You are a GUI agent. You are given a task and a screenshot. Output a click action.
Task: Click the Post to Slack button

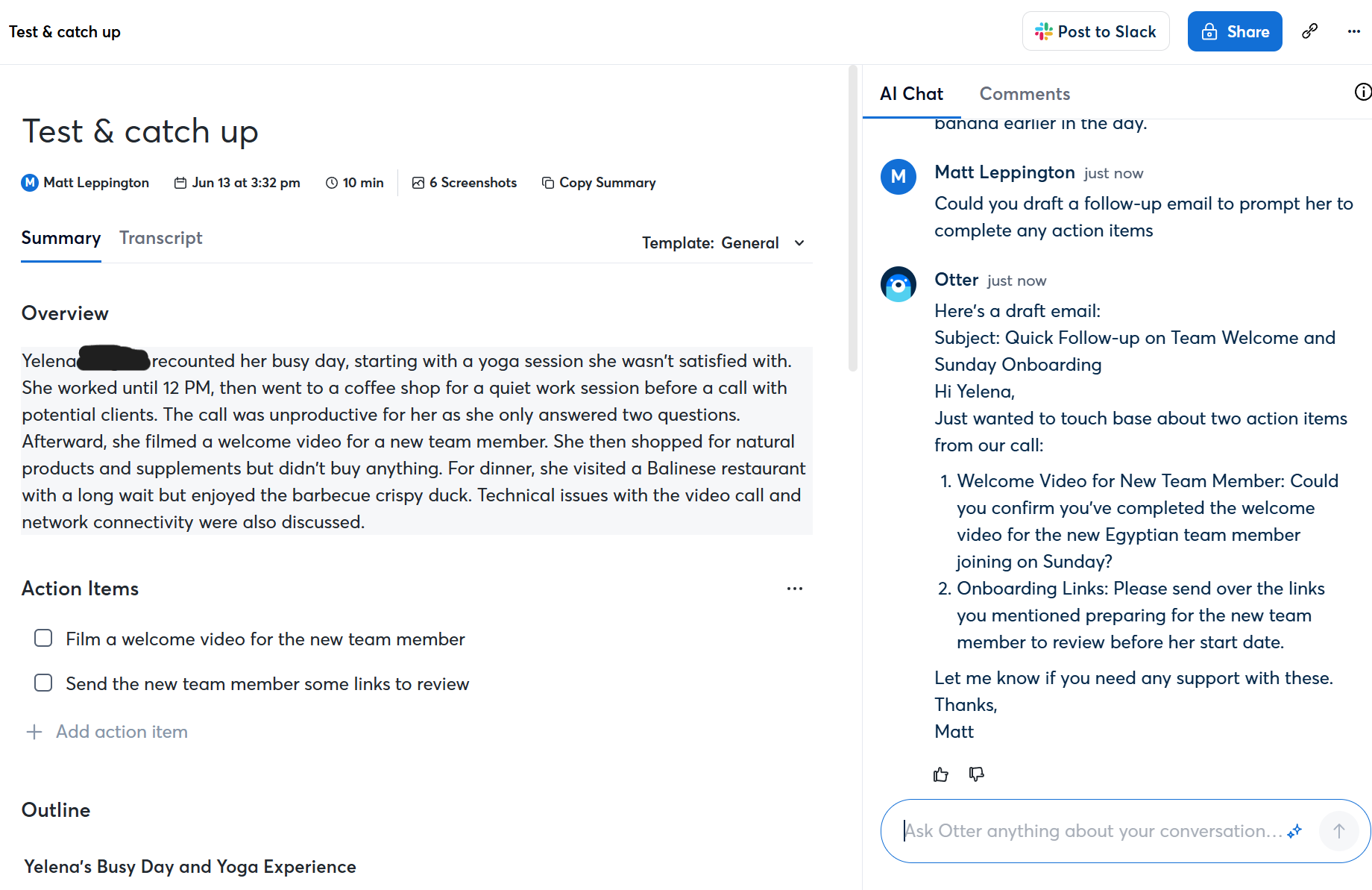1095,31
